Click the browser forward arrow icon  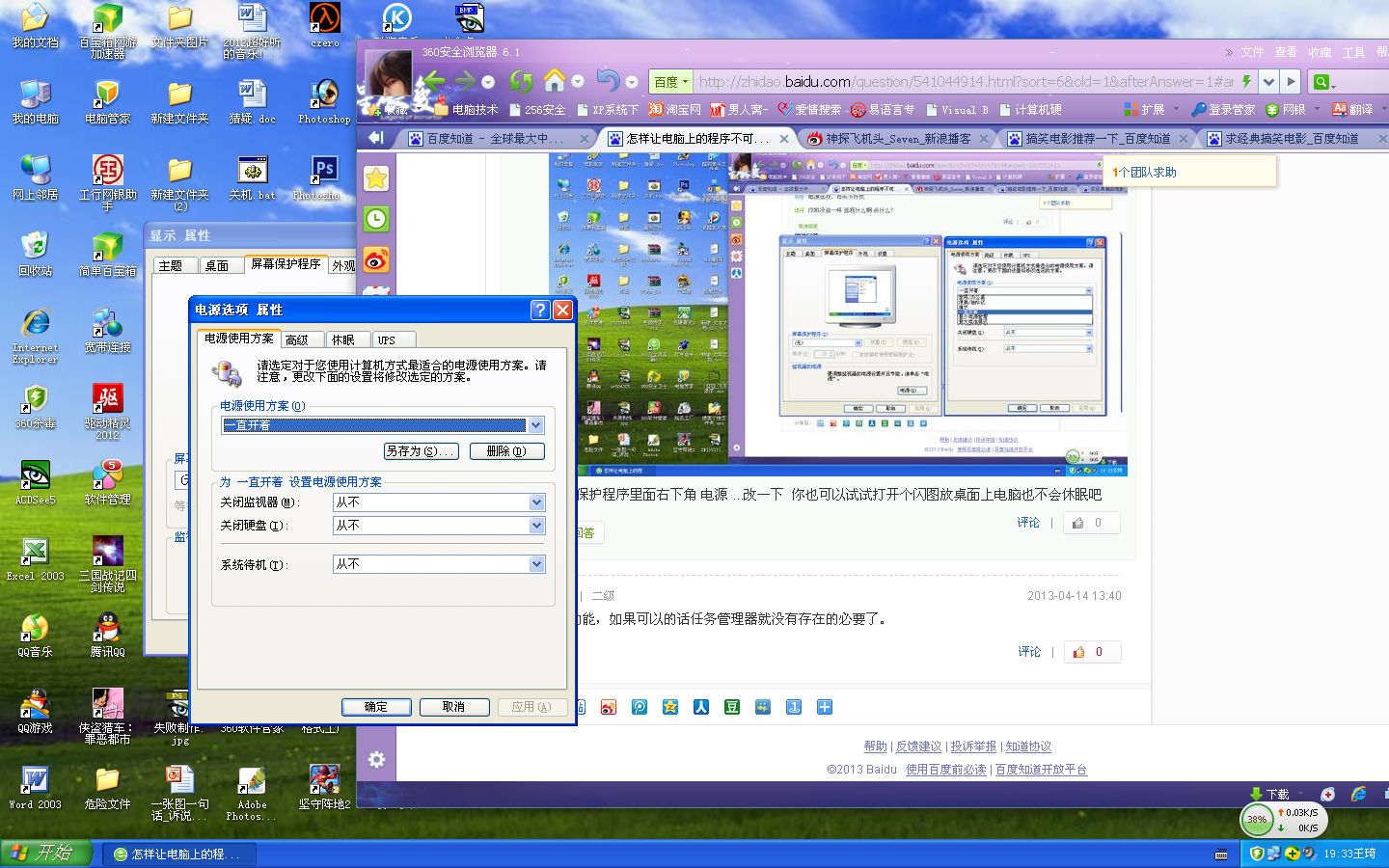[465, 80]
